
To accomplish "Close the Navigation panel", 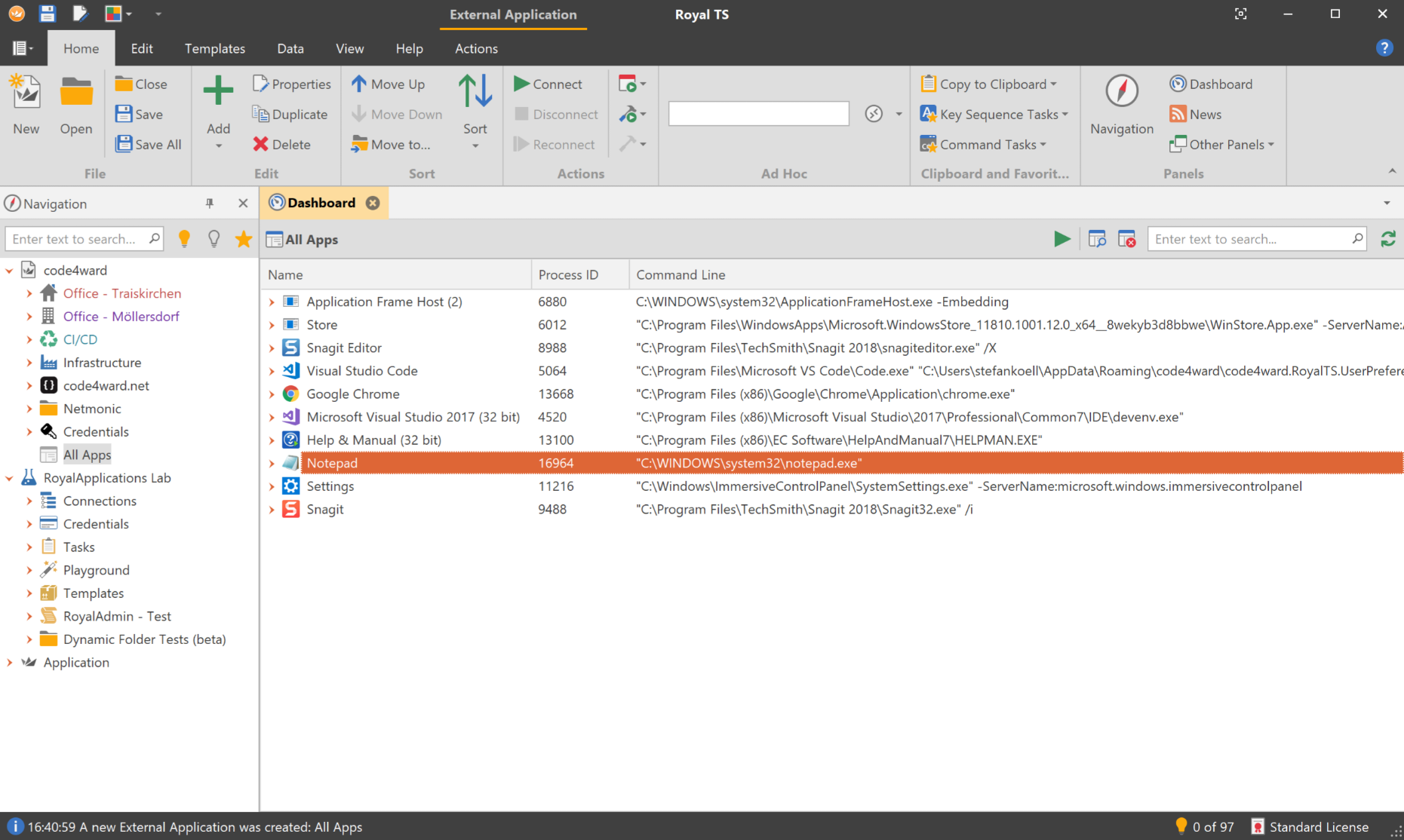I will click(x=243, y=204).
